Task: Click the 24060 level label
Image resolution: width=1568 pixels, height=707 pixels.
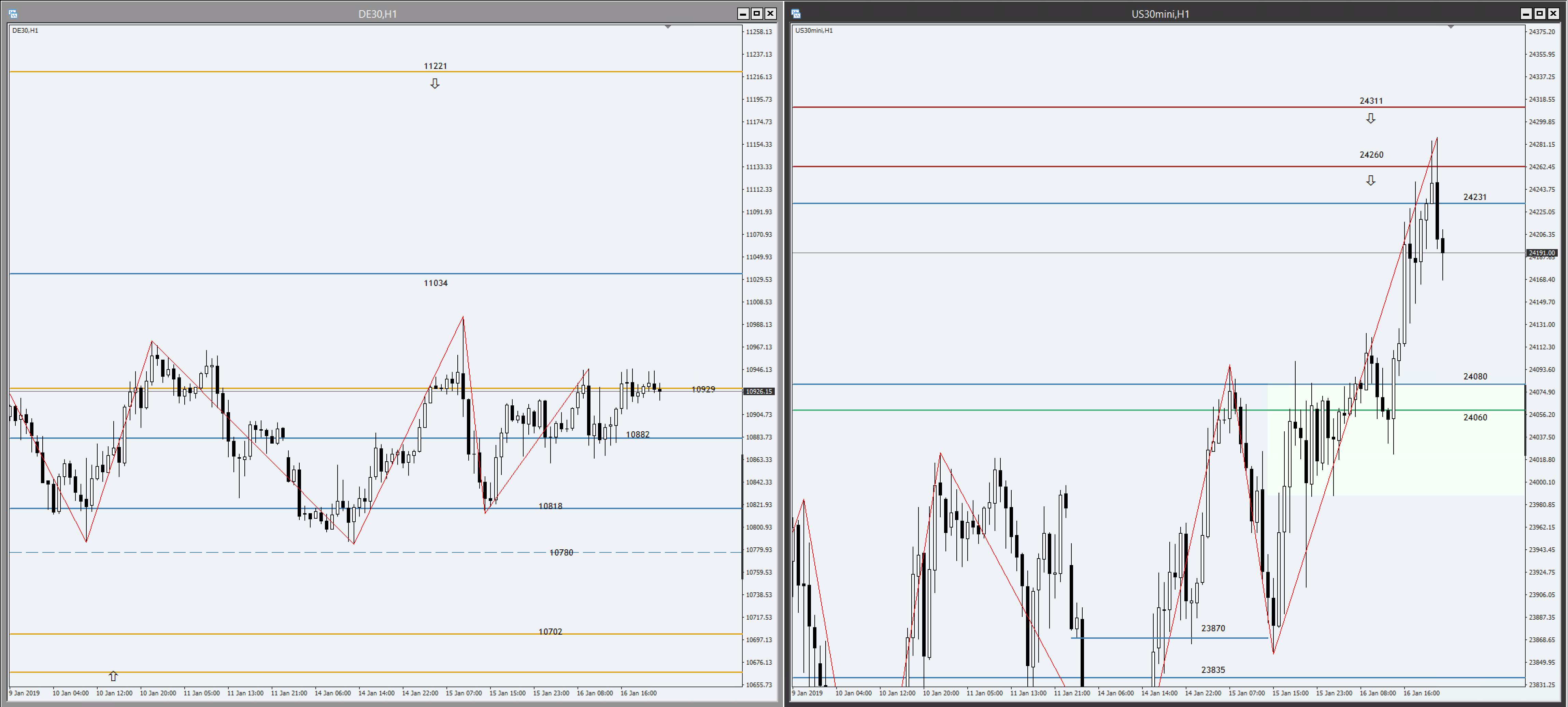Action: [x=1475, y=417]
